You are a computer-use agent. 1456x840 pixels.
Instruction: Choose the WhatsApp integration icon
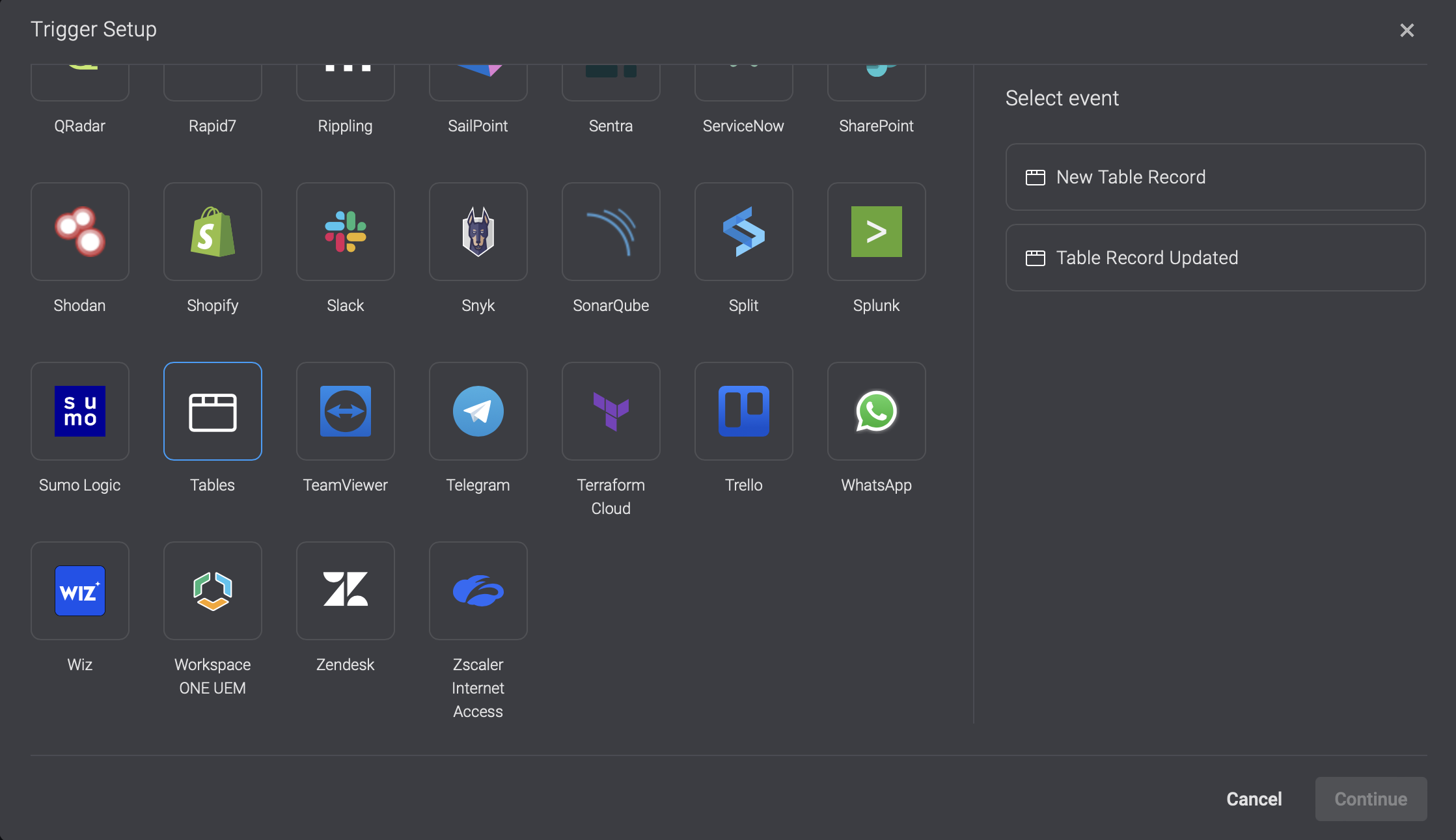[x=877, y=411]
